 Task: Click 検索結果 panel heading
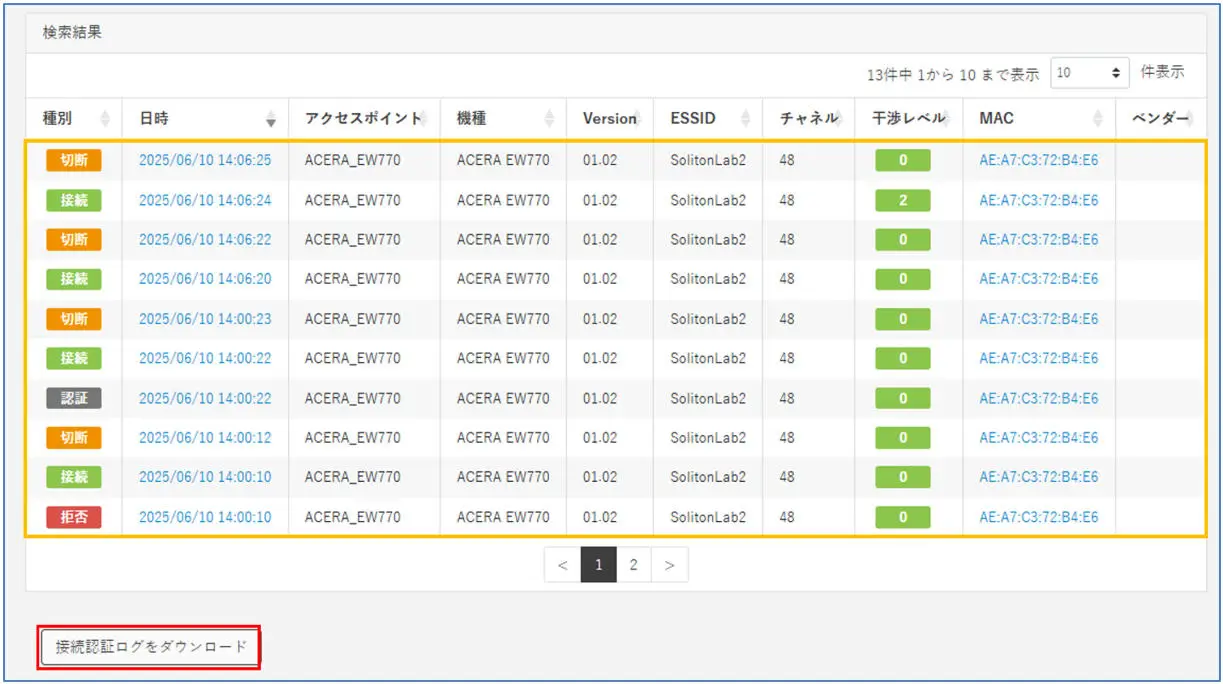click(x=72, y=32)
